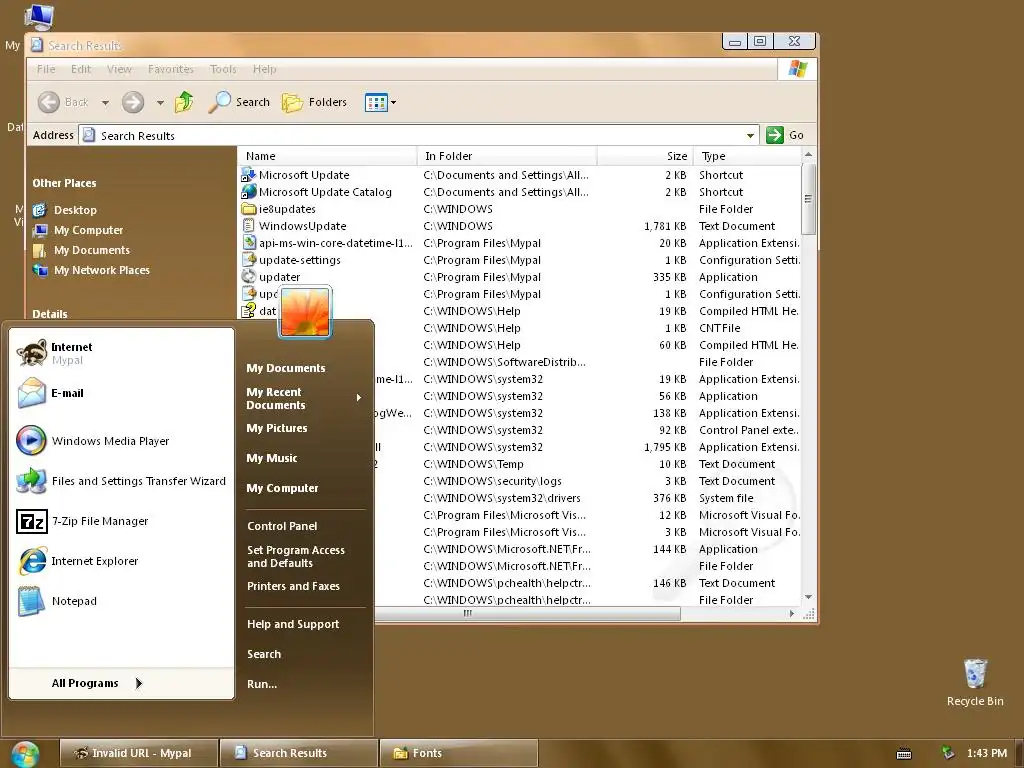This screenshot has height=768, width=1024.
Task: Select the WindowsUpdate text document row
Action: 520,226
